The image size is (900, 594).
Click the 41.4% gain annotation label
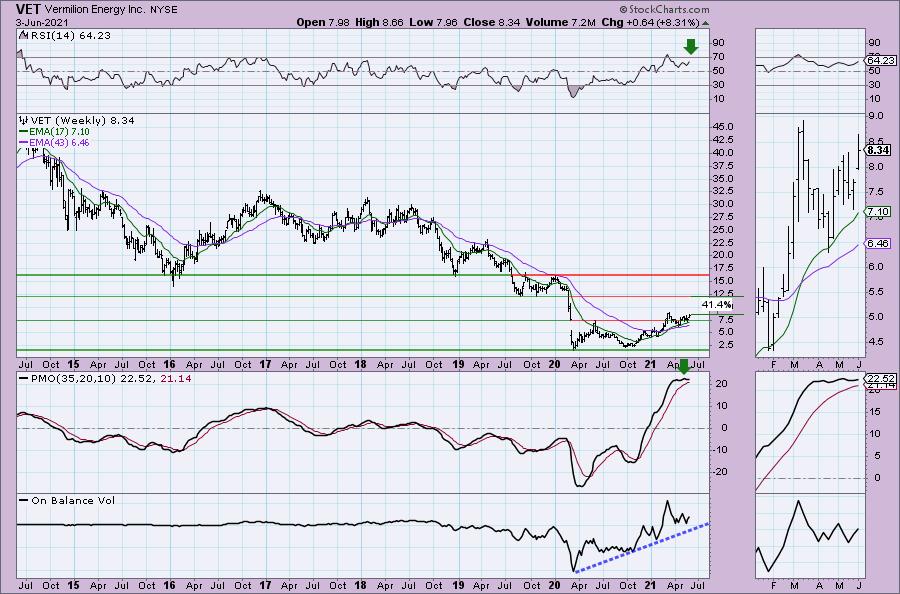(x=717, y=304)
